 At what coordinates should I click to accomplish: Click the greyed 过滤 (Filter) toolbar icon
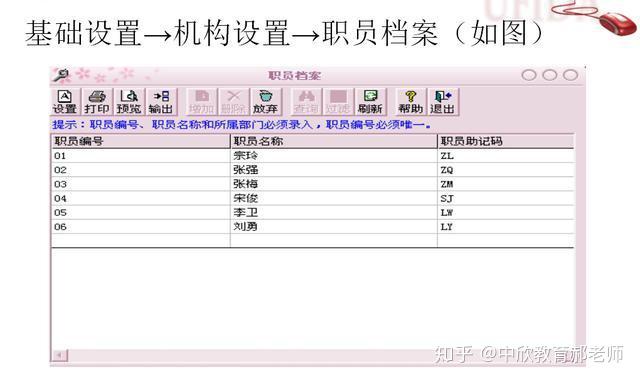[x=339, y=102]
